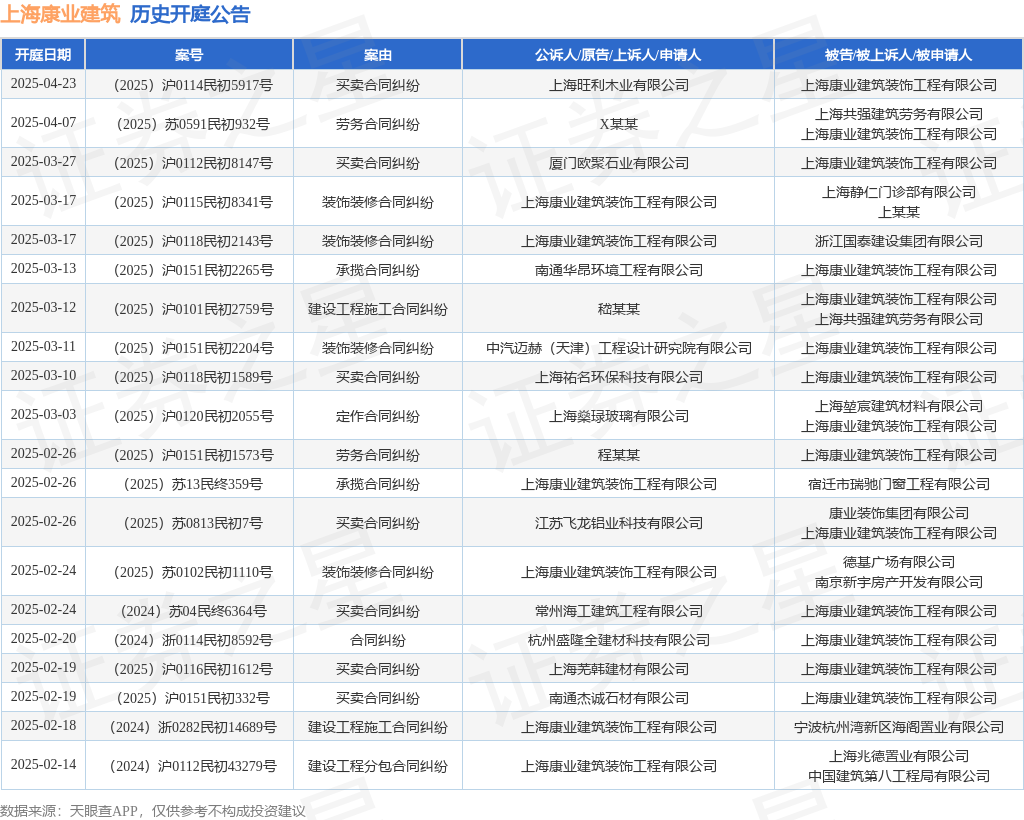
Task: Click plaintiff 上海祐名环保科技有限公司
Action: pyautogui.click(x=618, y=377)
